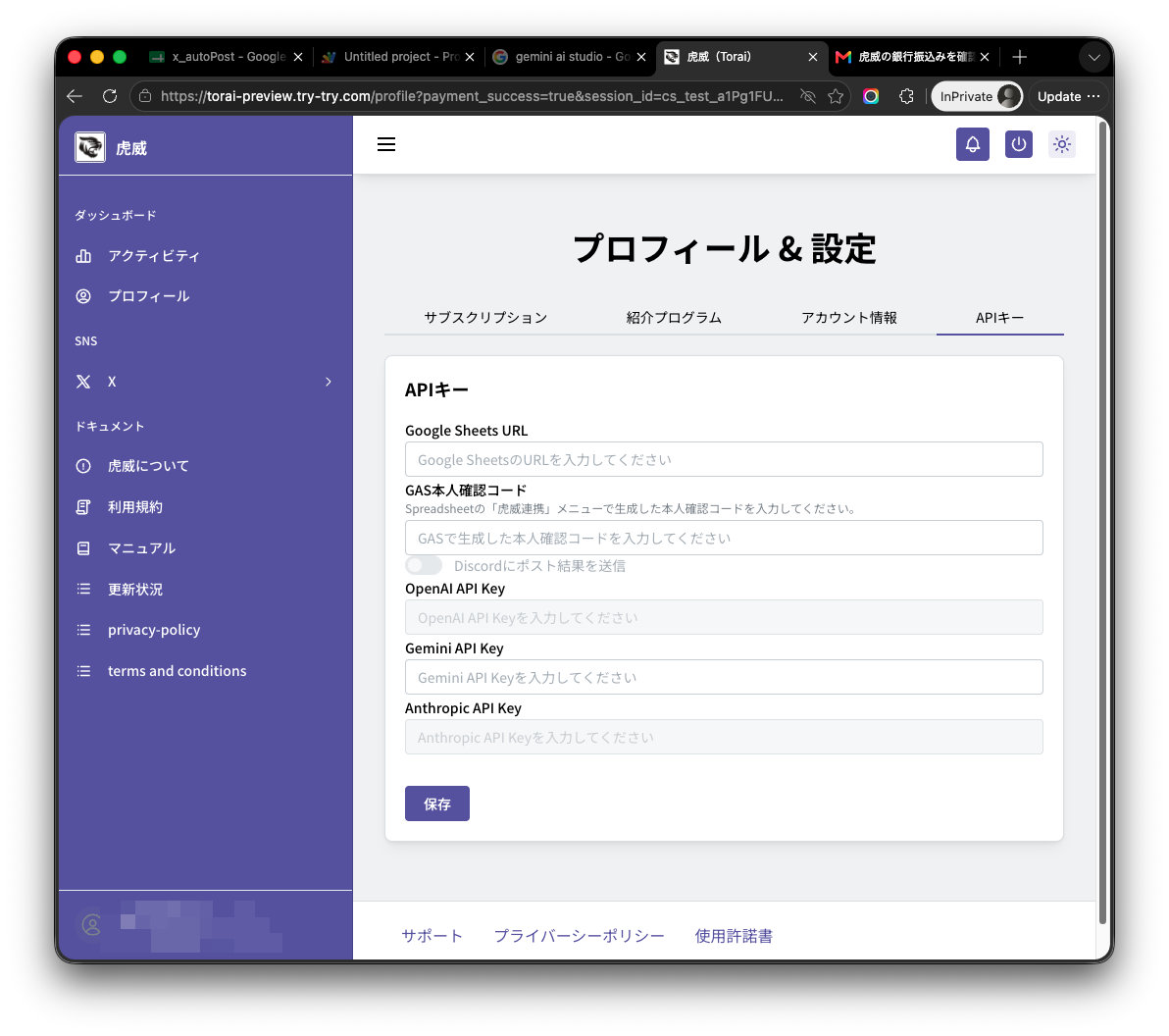Screen dimensions: 1169x1036
Task: Click the プロフィール user icon in sidebar
Action: click(83, 296)
